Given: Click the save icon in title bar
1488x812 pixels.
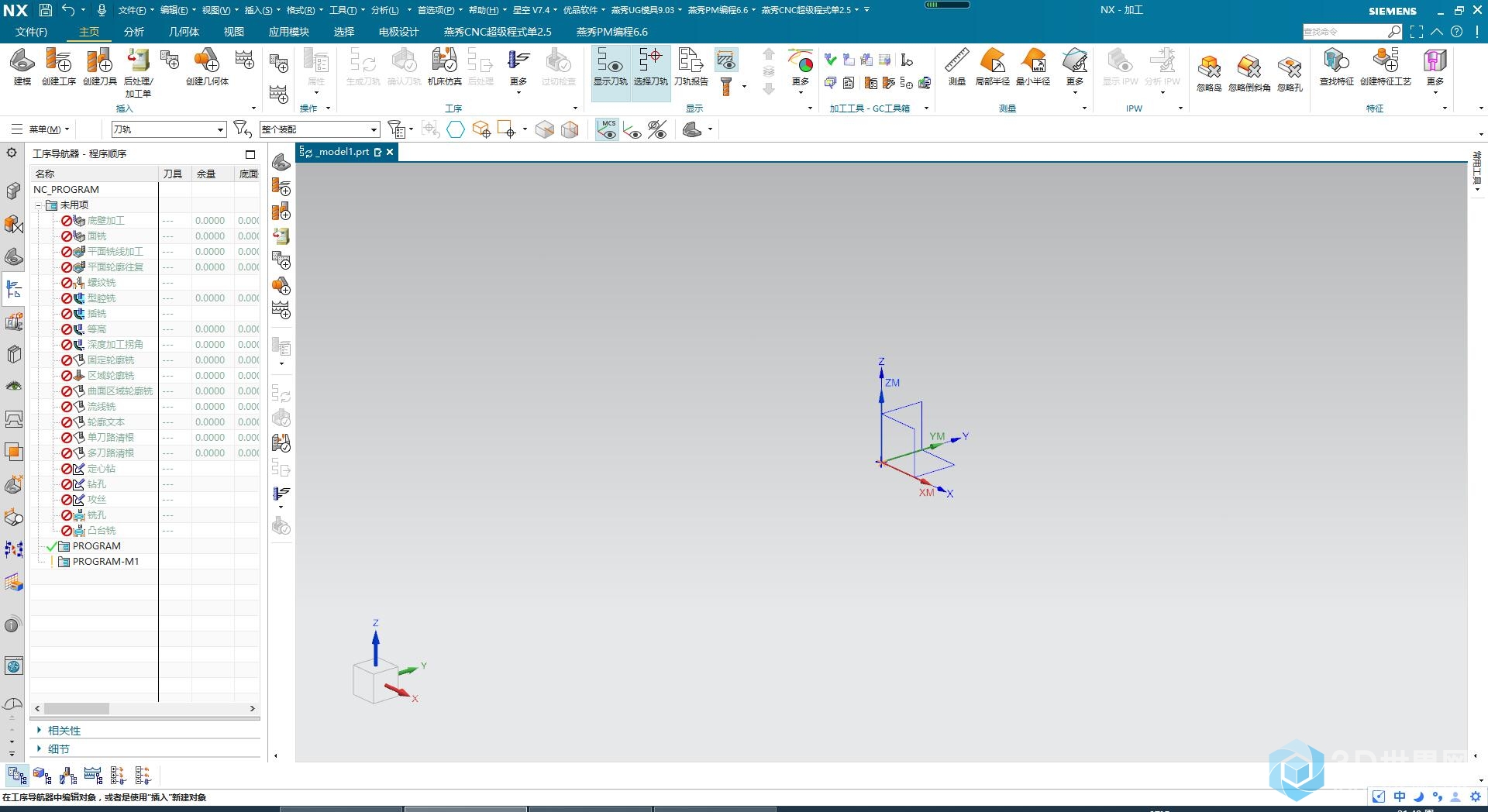Looking at the screenshot, I should tap(46, 10).
